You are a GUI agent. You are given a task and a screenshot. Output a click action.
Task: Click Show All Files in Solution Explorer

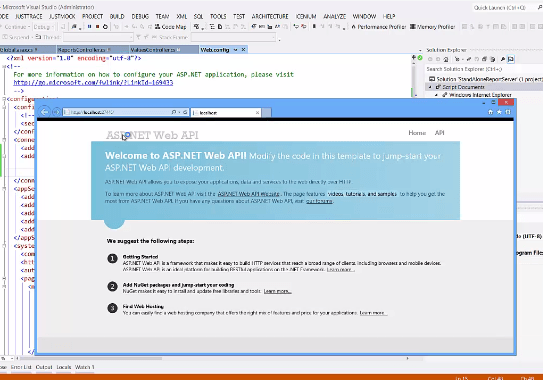pyautogui.click(x=492, y=59)
